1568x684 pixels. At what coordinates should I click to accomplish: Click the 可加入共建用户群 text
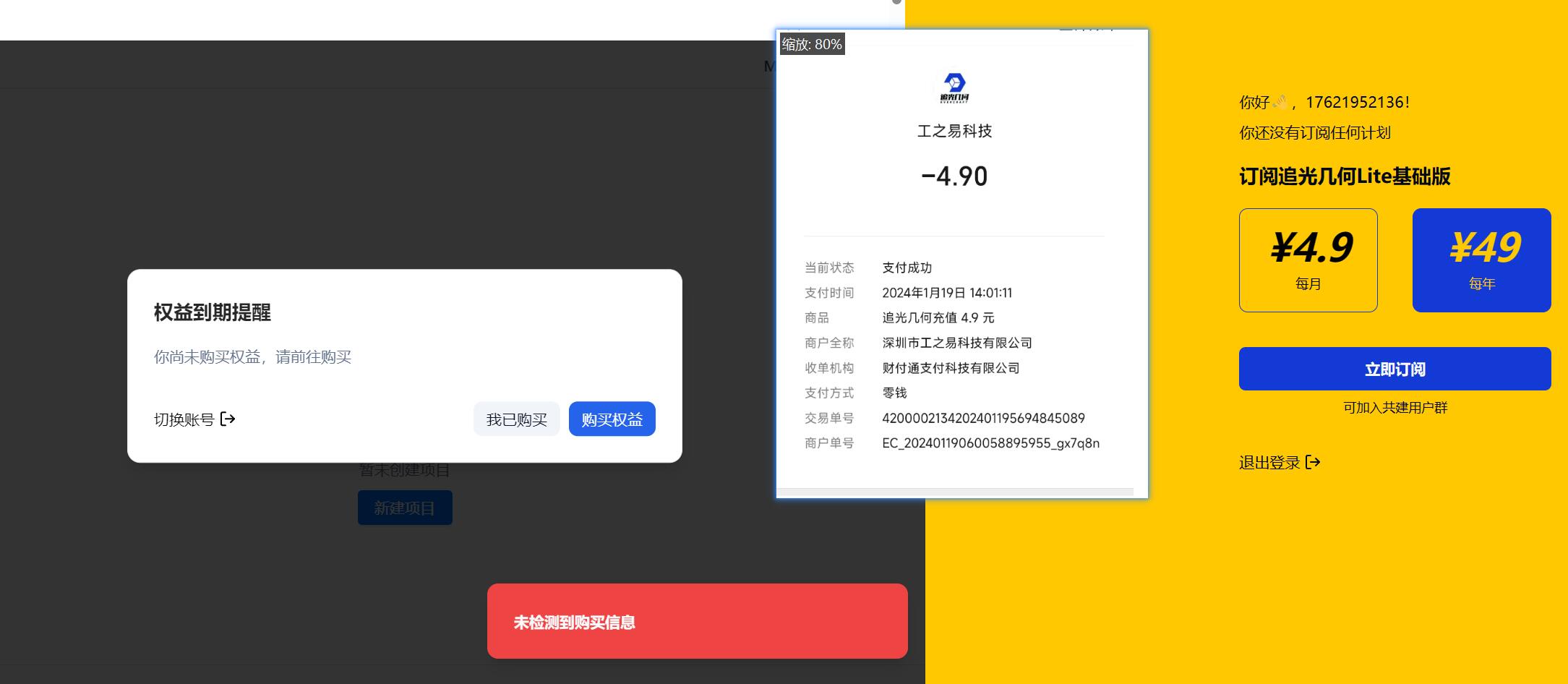click(x=1395, y=408)
